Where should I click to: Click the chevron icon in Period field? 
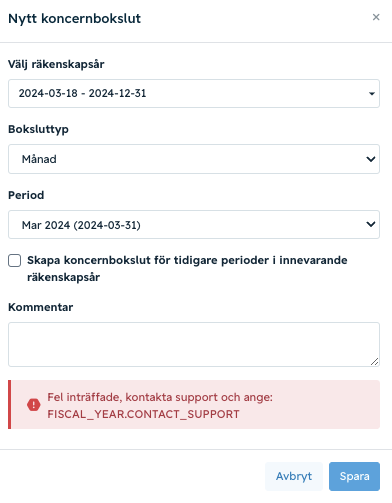[371, 224]
